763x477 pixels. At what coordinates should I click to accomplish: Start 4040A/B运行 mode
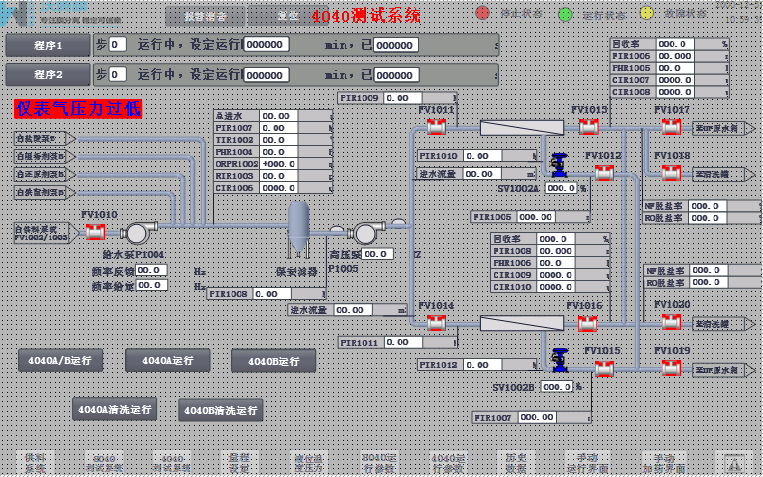[x=60, y=360]
